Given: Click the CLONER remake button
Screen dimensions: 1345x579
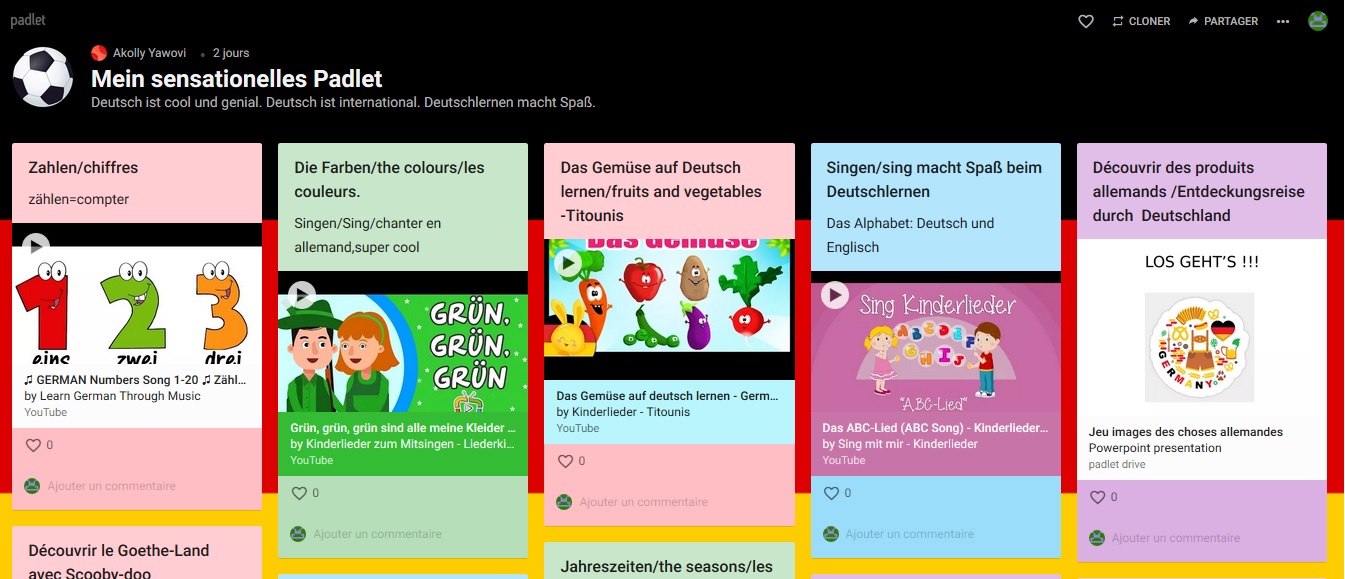Looking at the screenshot, I should pos(1141,21).
